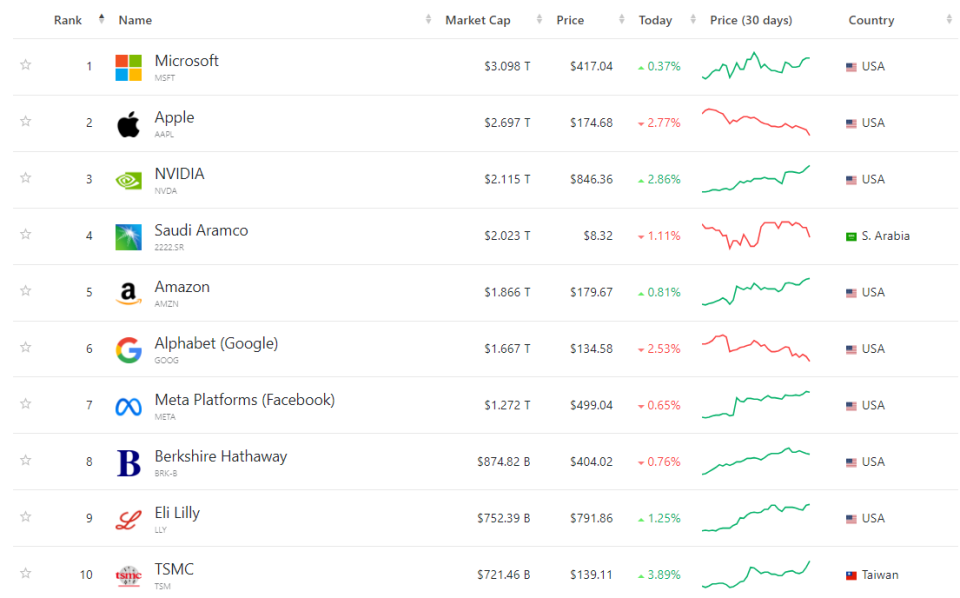Viewport: 960px width, 598px height.
Task: Click the Today column header
Action: coord(655,20)
